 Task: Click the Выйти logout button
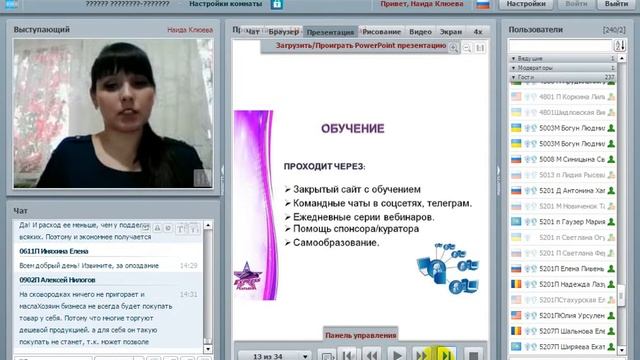click(616, 4)
